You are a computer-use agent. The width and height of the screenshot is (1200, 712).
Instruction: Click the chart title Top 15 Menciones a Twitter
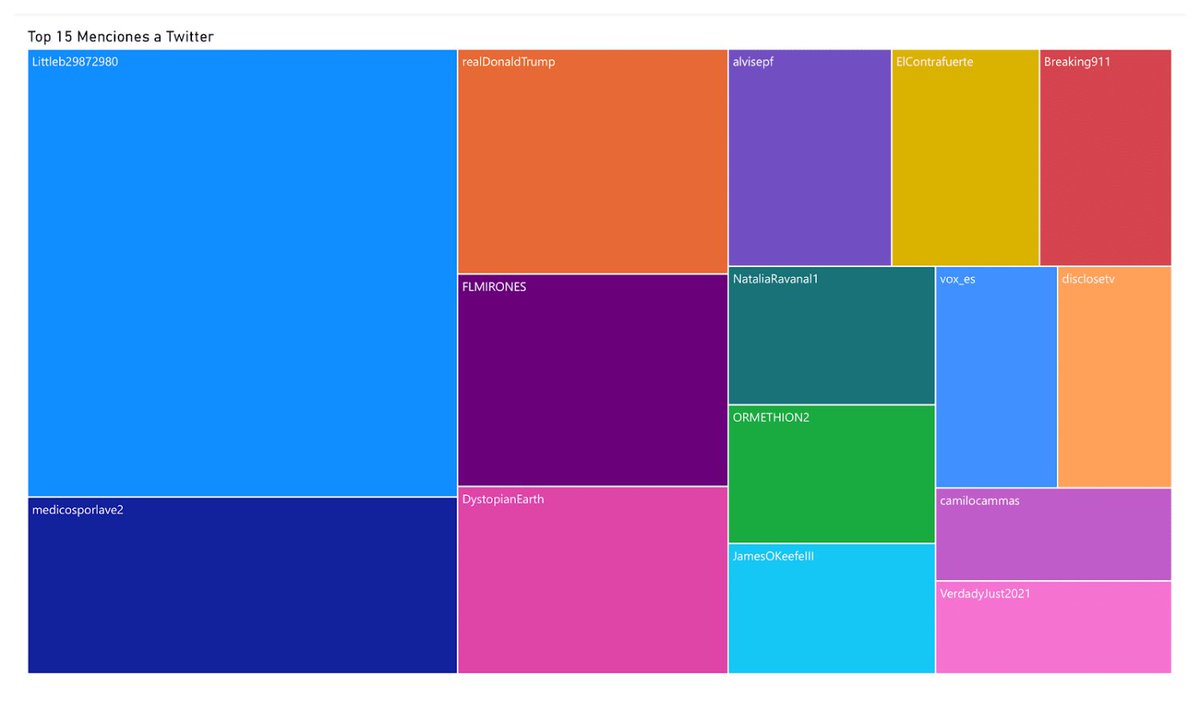click(x=121, y=37)
